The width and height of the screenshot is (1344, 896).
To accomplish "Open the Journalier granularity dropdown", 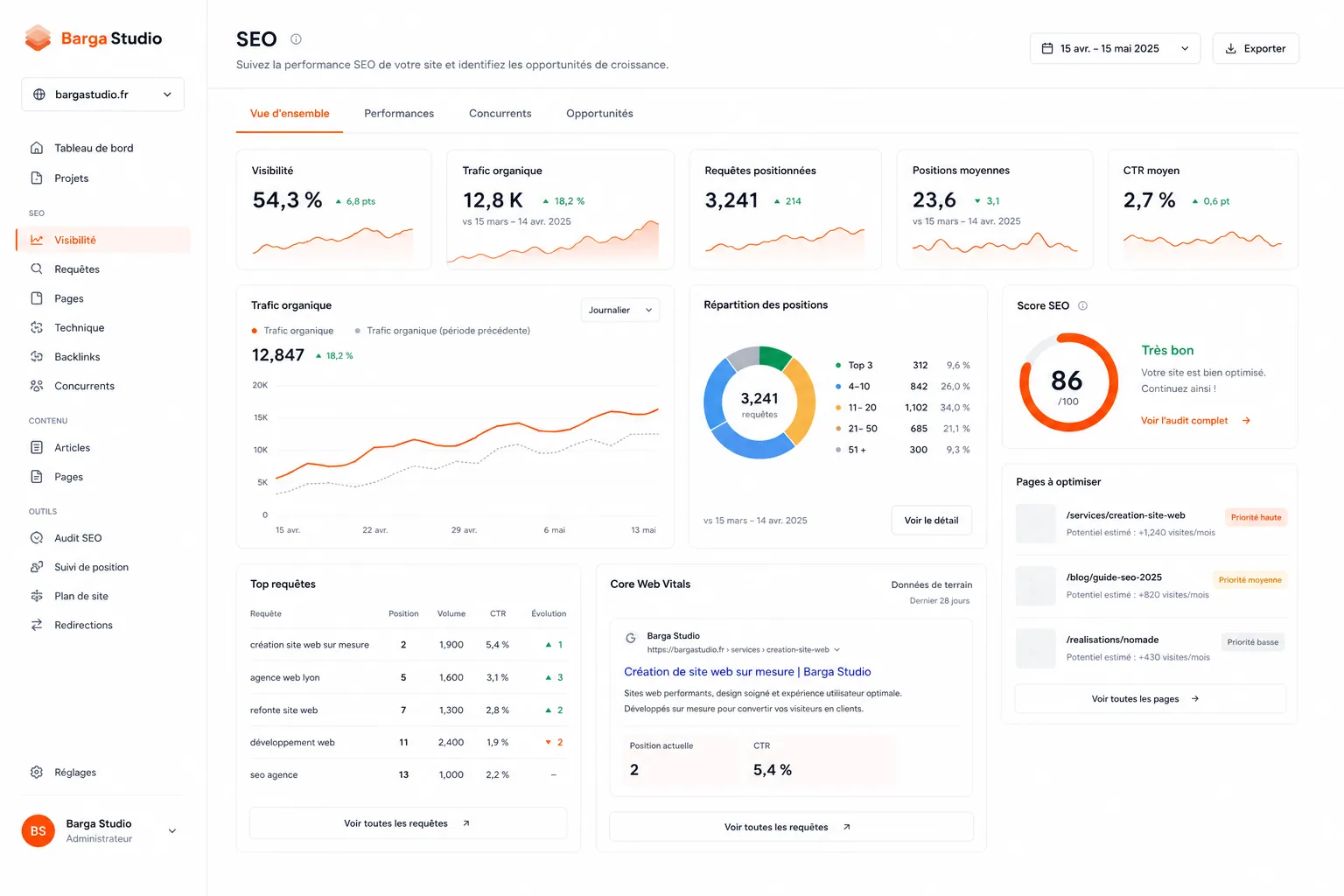I will [x=620, y=310].
